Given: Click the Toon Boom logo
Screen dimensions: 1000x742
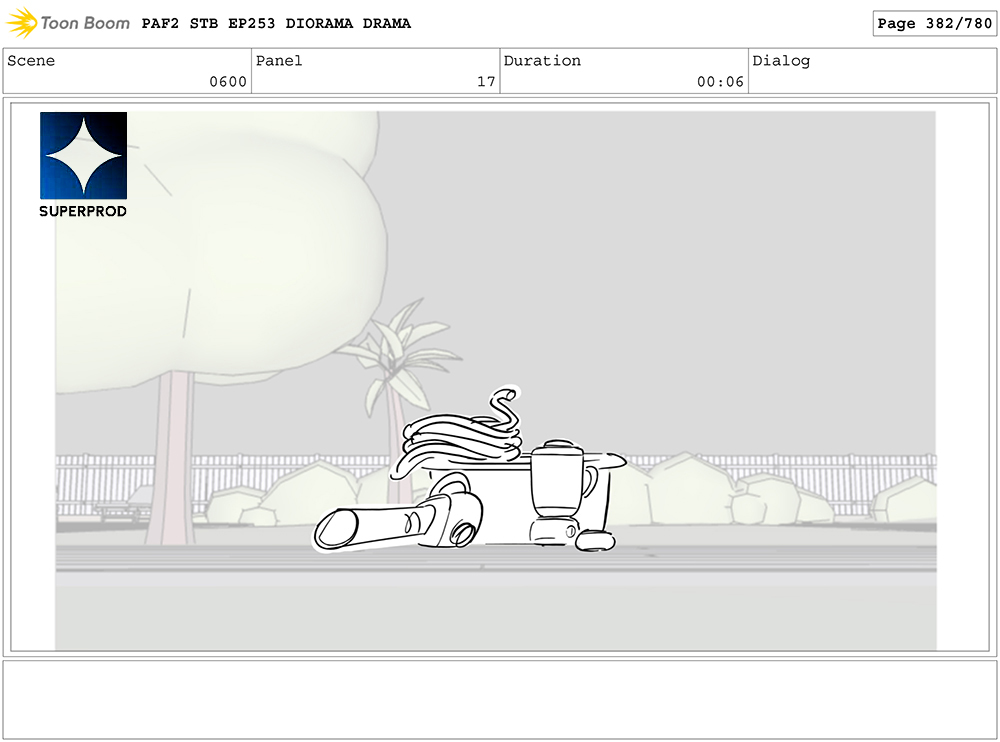Looking at the screenshot, I should click(x=68, y=23).
